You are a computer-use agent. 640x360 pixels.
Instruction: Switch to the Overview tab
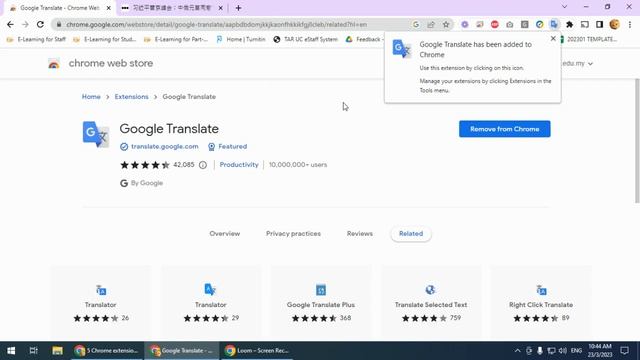(x=224, y=233)
